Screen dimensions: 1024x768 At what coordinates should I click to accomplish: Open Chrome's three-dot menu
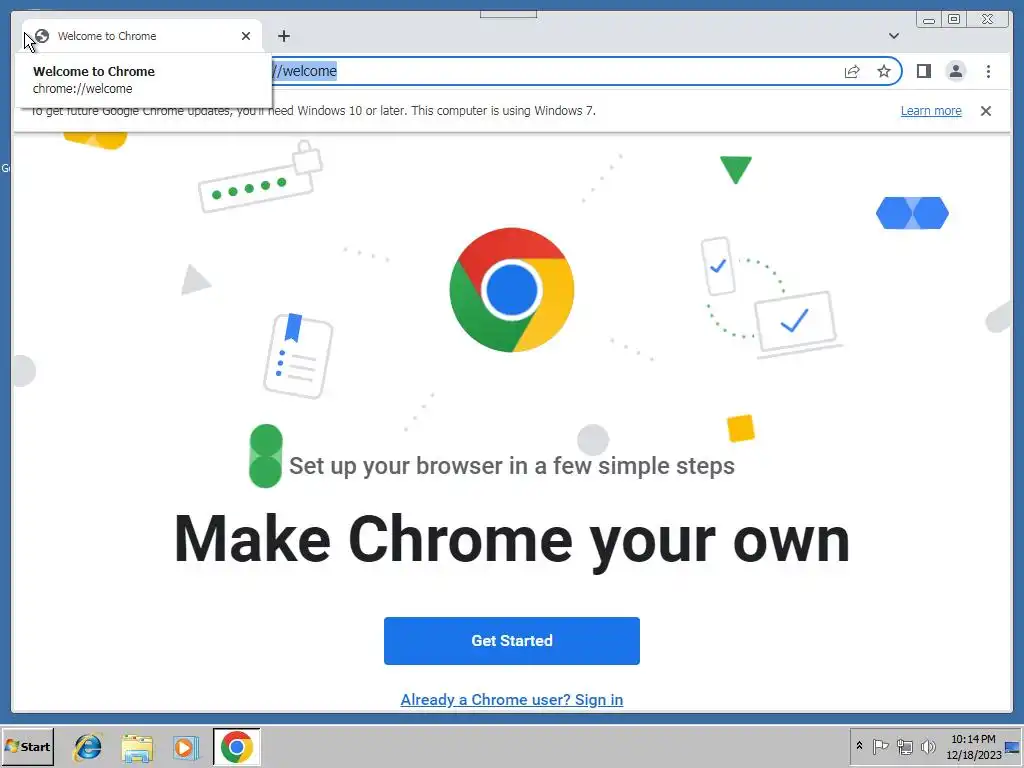click(988, 71)
